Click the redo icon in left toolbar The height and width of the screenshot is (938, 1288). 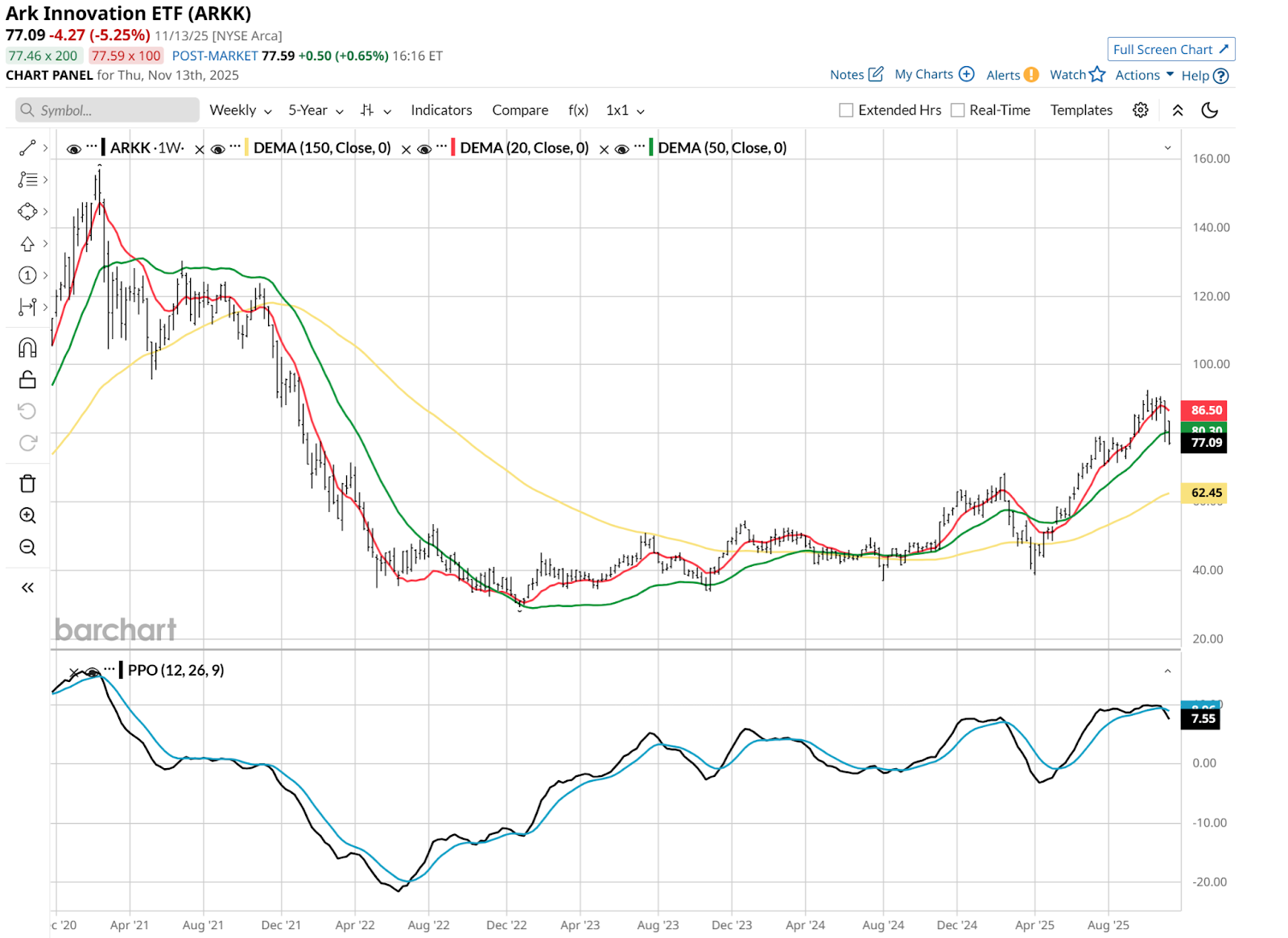click(27, 443)
